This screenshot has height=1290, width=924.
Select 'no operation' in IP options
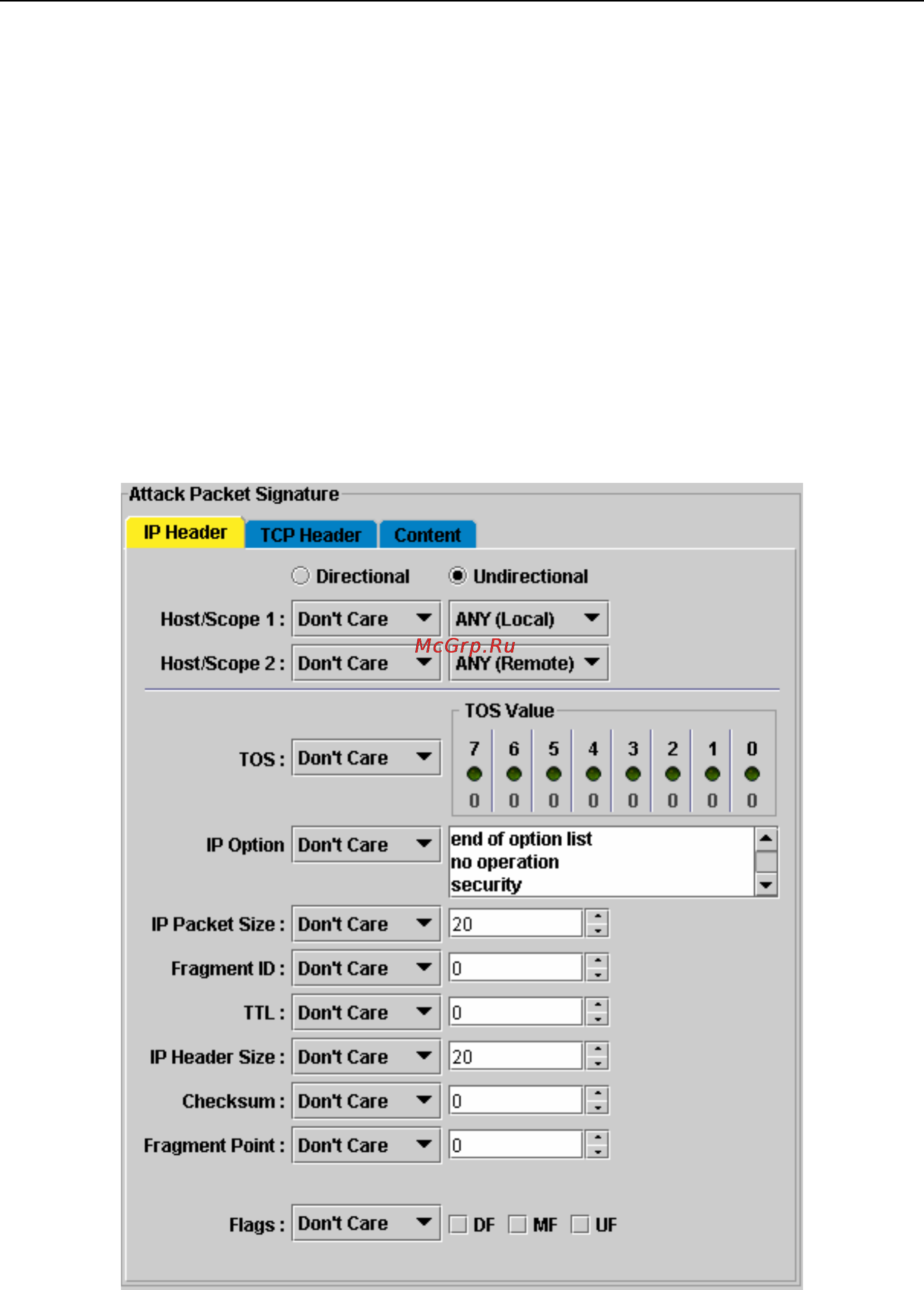click(602, 862)
